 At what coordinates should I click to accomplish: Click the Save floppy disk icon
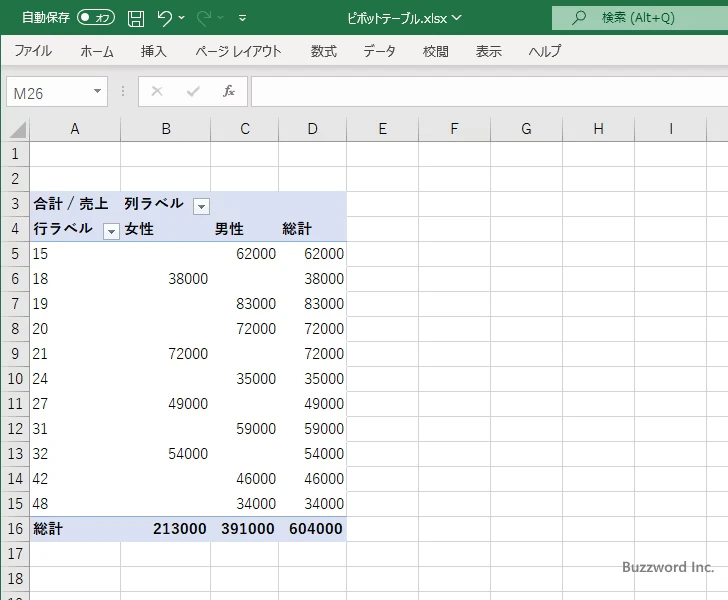[136, 18]
